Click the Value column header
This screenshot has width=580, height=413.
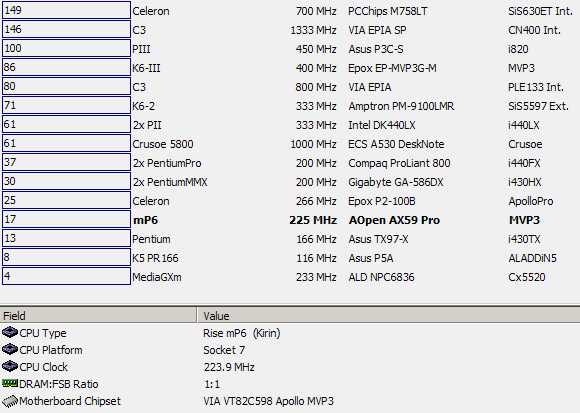pyautogui.click(x=389, y=316)
